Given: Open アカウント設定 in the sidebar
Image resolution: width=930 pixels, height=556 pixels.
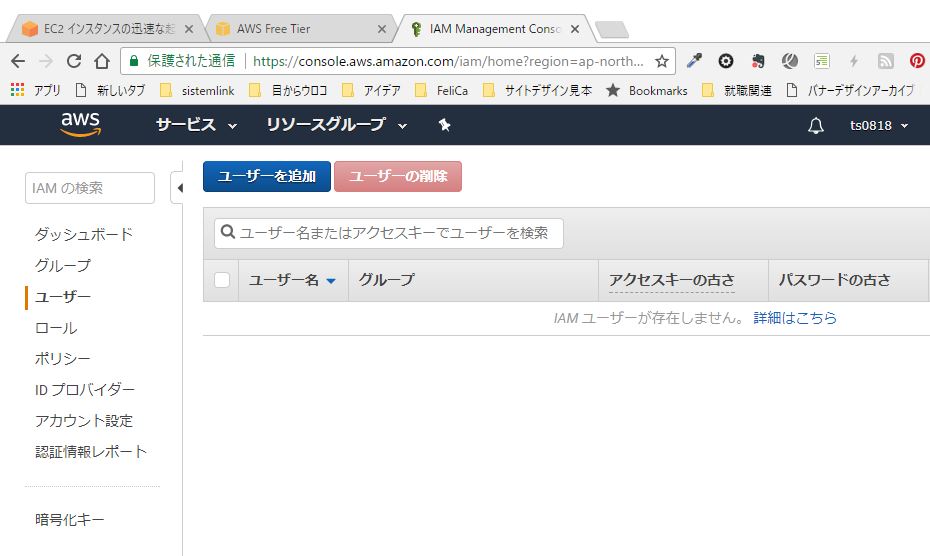Looking at the screenshot, I should (84, 421).
